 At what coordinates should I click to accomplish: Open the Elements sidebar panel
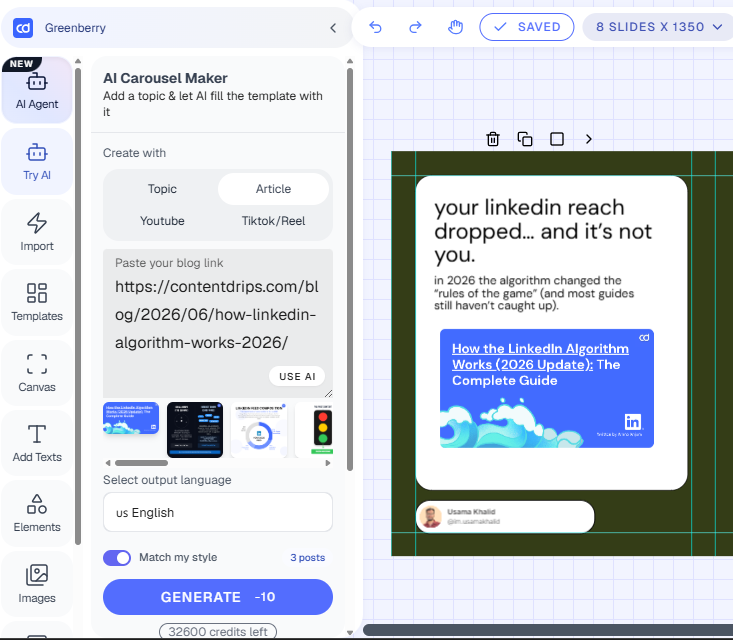click(37, 513)
